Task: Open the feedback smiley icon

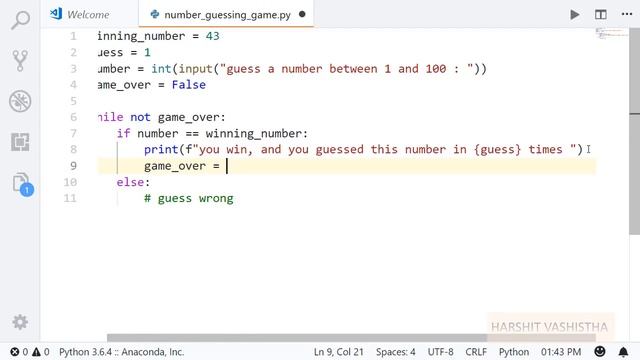Action: click(x=600, y=351)
